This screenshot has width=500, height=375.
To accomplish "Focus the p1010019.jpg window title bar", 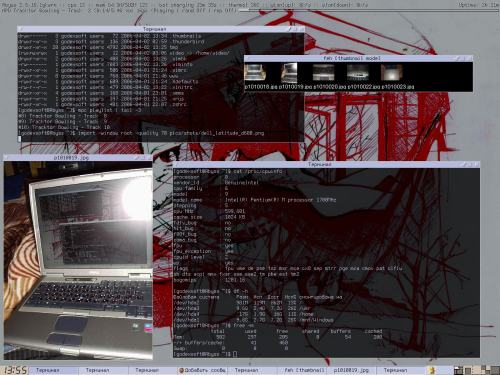I will [x=78, y=158].
